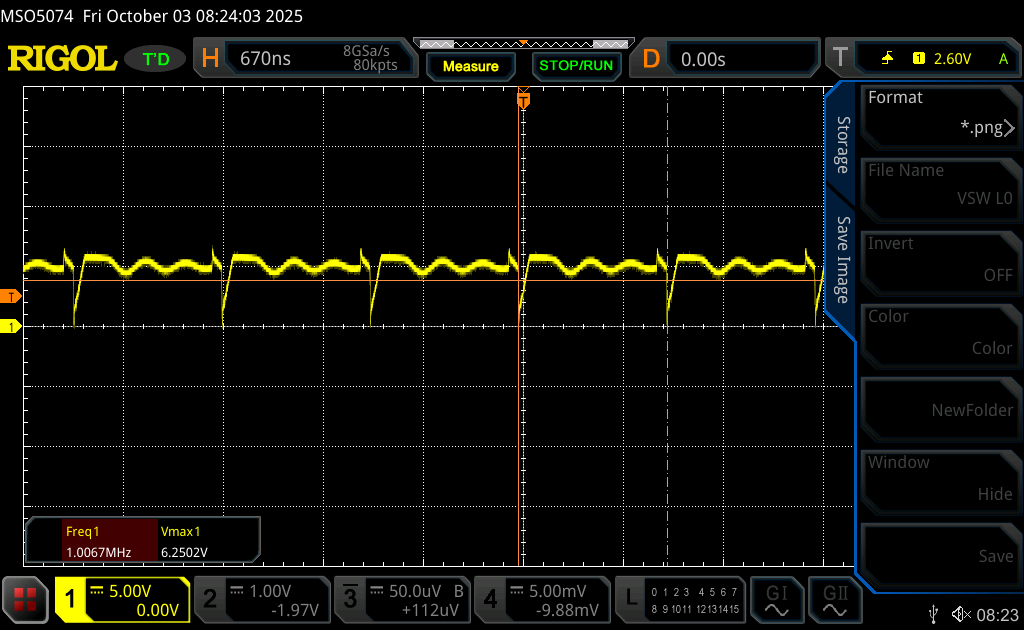Screen dimensions: 1024x630
Task: Click the -1.97V channel 2 offset value
Action: tap(295, 610)
